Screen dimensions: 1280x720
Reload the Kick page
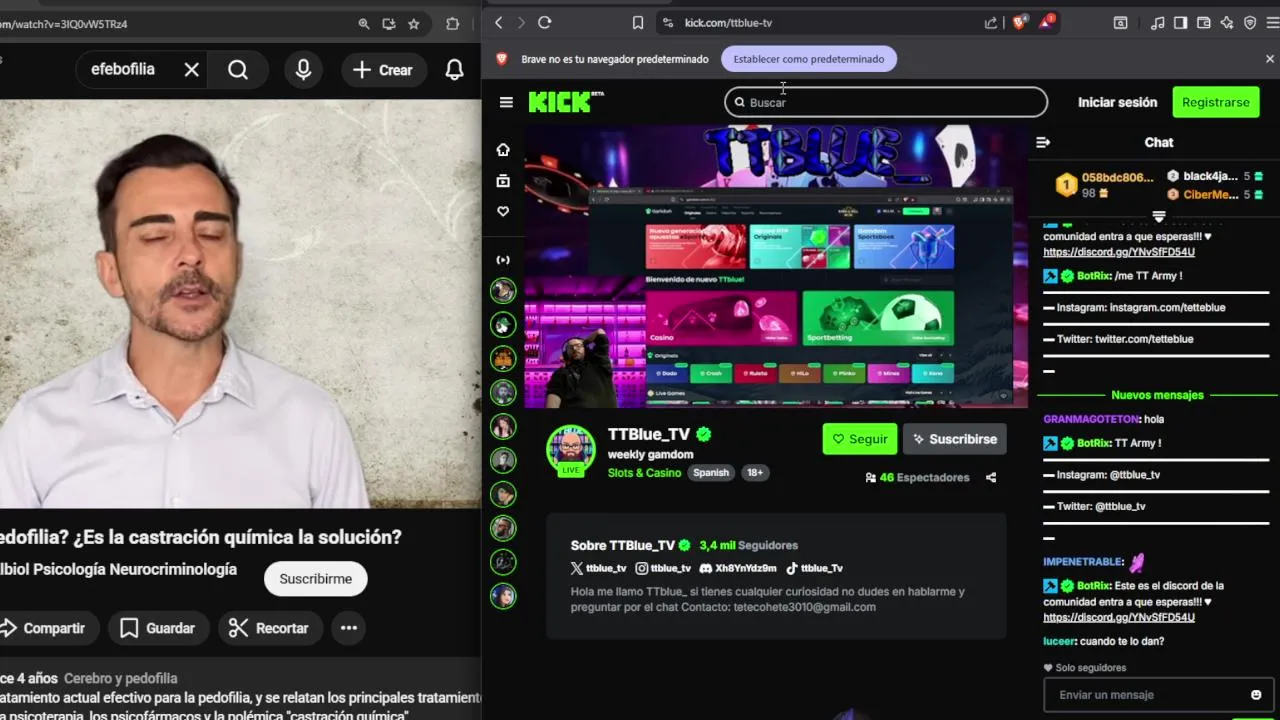pos(545,22)
